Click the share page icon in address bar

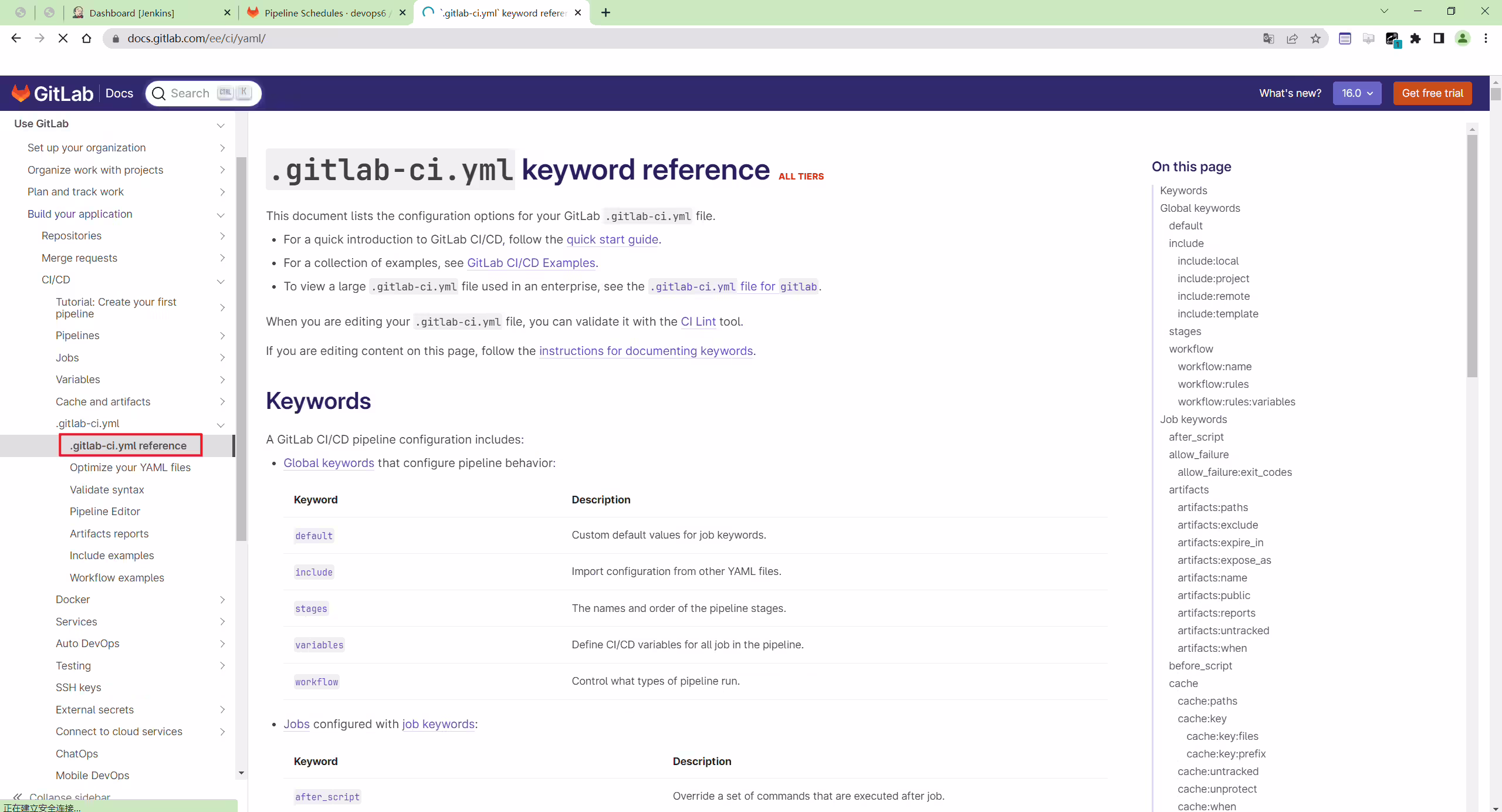coord(1292,38)
